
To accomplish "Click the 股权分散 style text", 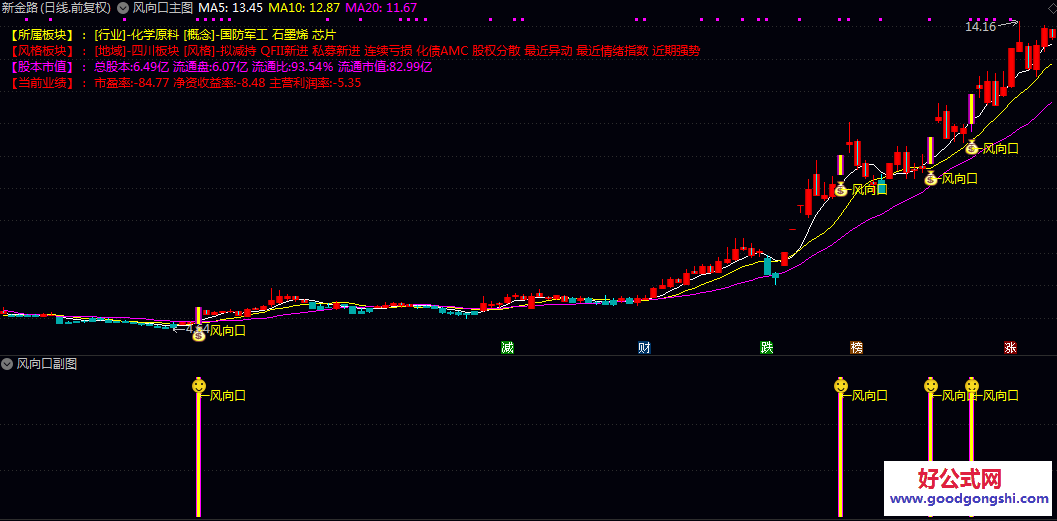I will click(495, 51).
